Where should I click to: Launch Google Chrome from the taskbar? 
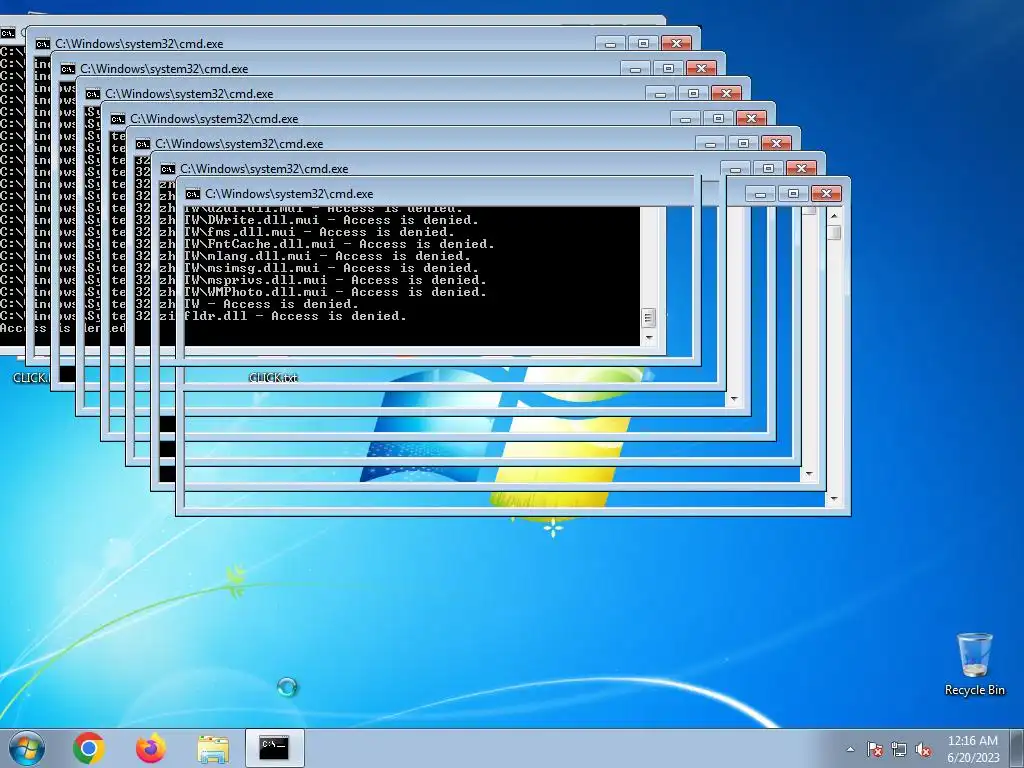(89, 748)
